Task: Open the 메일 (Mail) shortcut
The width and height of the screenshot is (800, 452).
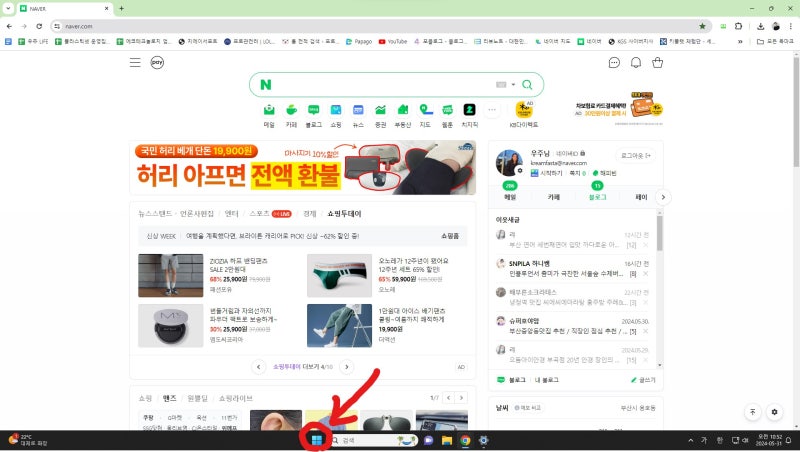Action: [269, 115]
